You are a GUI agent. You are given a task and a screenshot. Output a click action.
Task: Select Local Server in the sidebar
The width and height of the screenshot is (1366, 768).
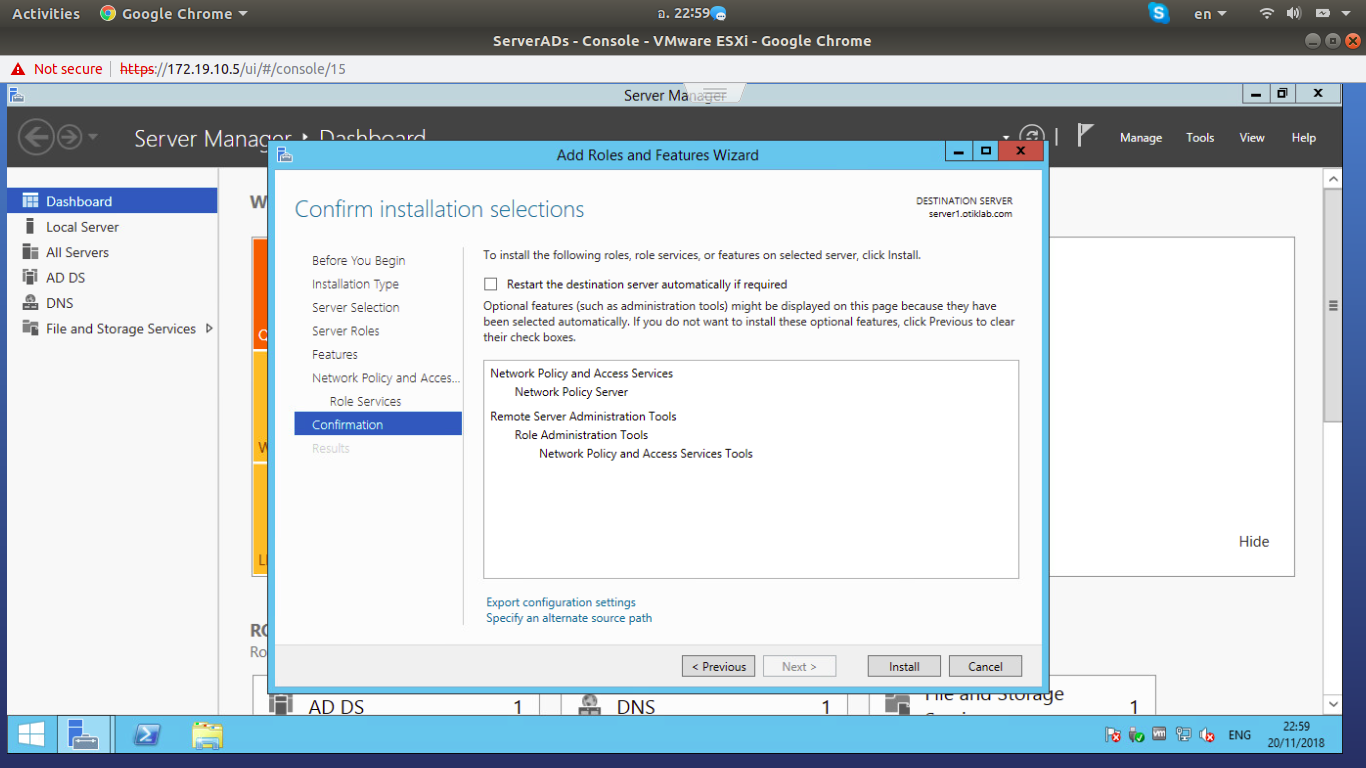tap(112, 227)
